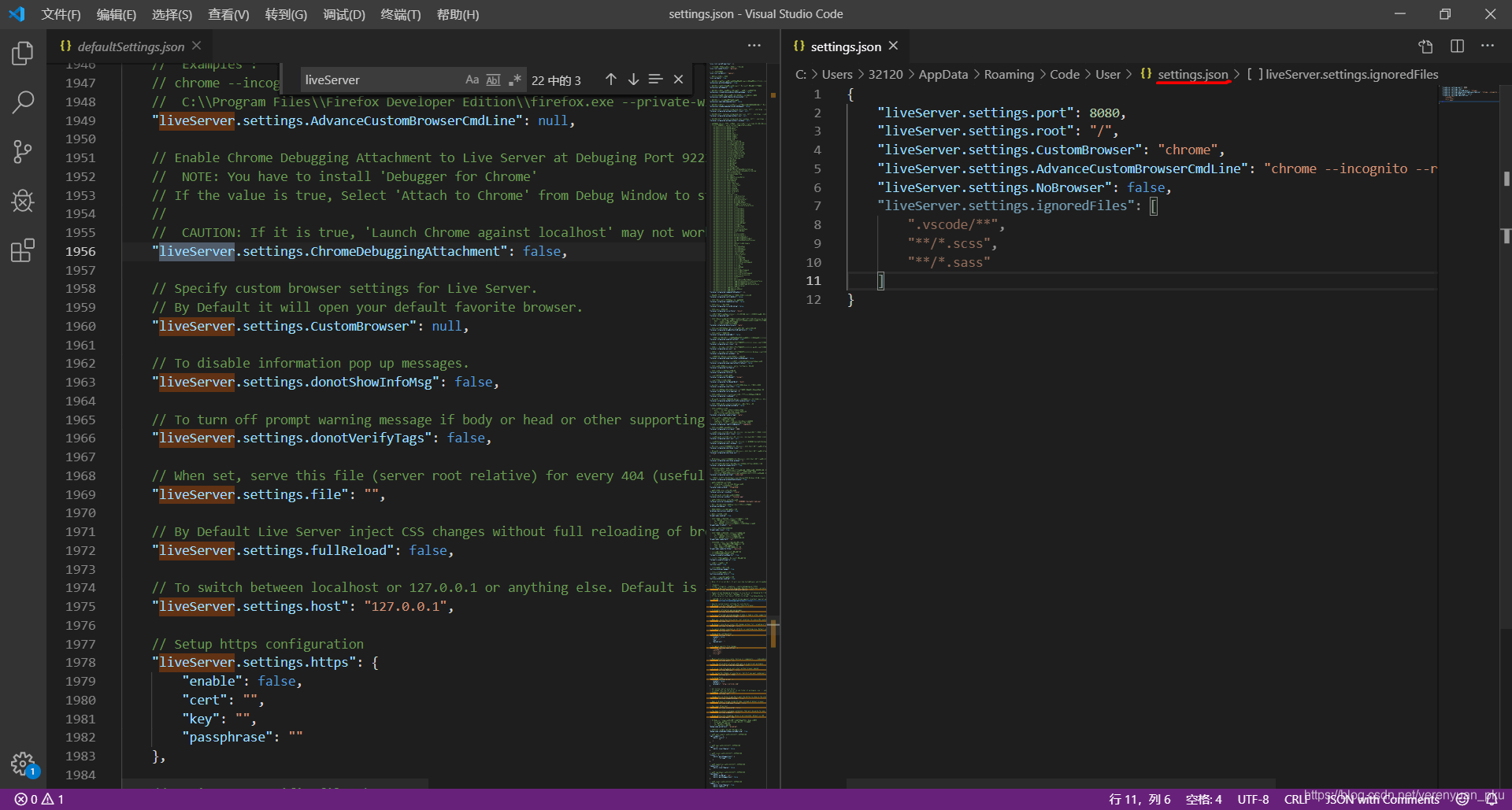Click the Split Editor Right icon
This screenshot has height=810, width=1512.
click(x=1457, y=46)
